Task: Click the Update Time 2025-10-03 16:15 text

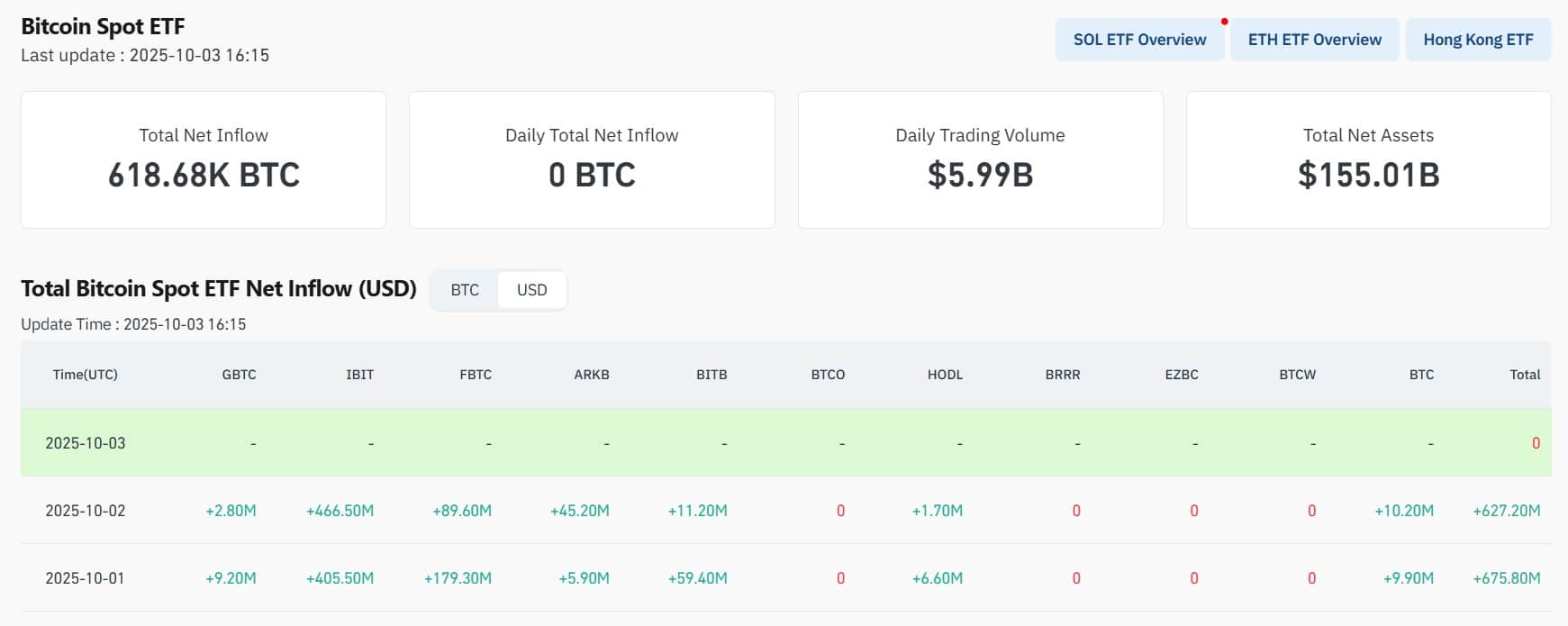Action: [x=133, y=324]
